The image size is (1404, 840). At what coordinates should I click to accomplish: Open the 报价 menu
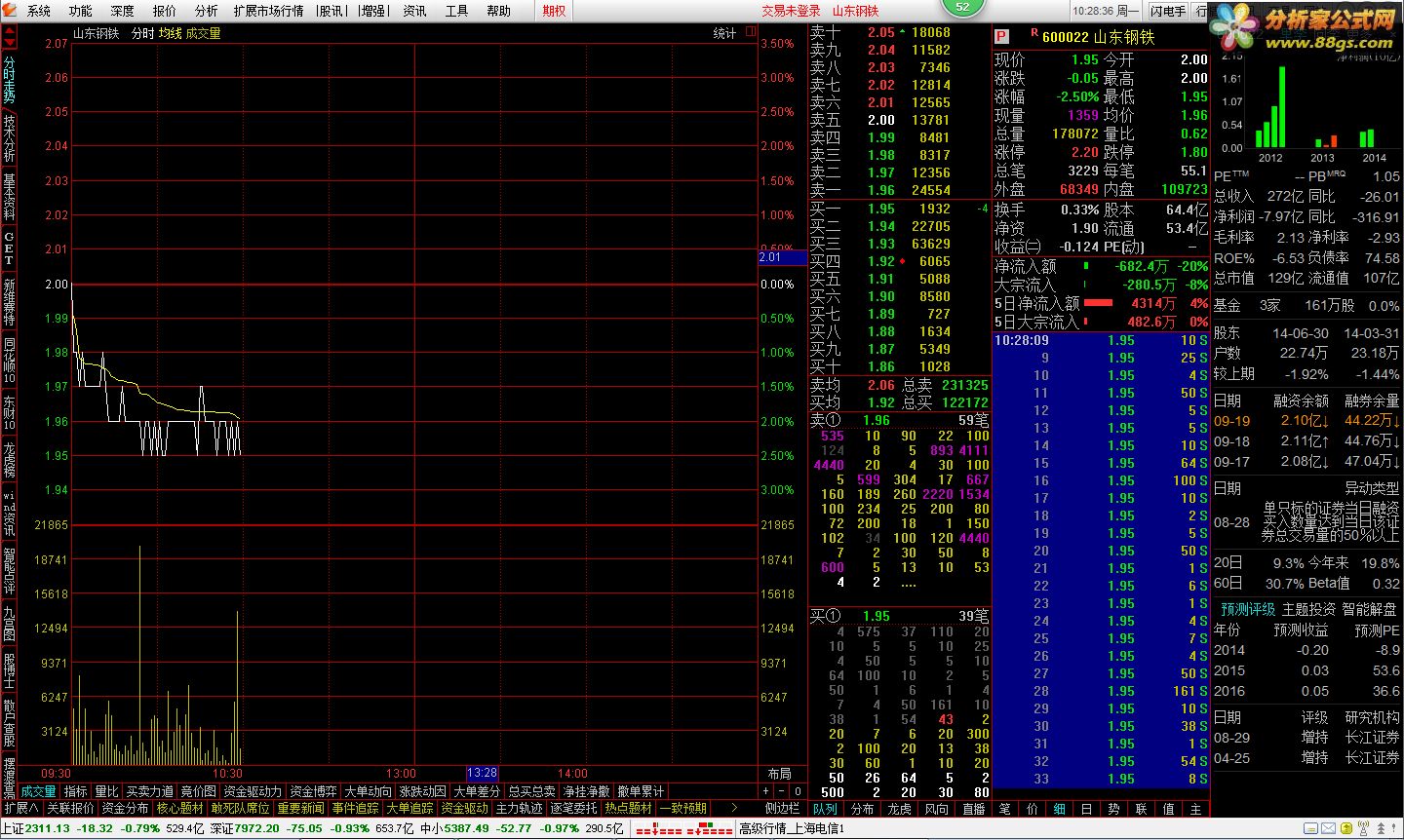[165, 11]
